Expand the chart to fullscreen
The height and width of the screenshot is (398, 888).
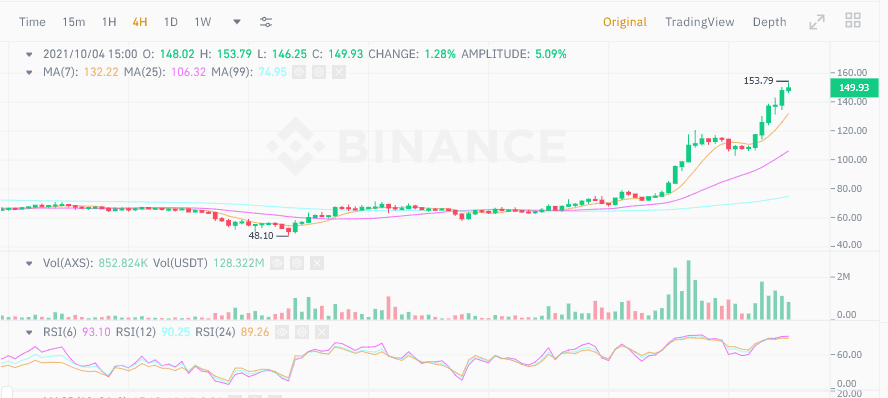[817, 22]
